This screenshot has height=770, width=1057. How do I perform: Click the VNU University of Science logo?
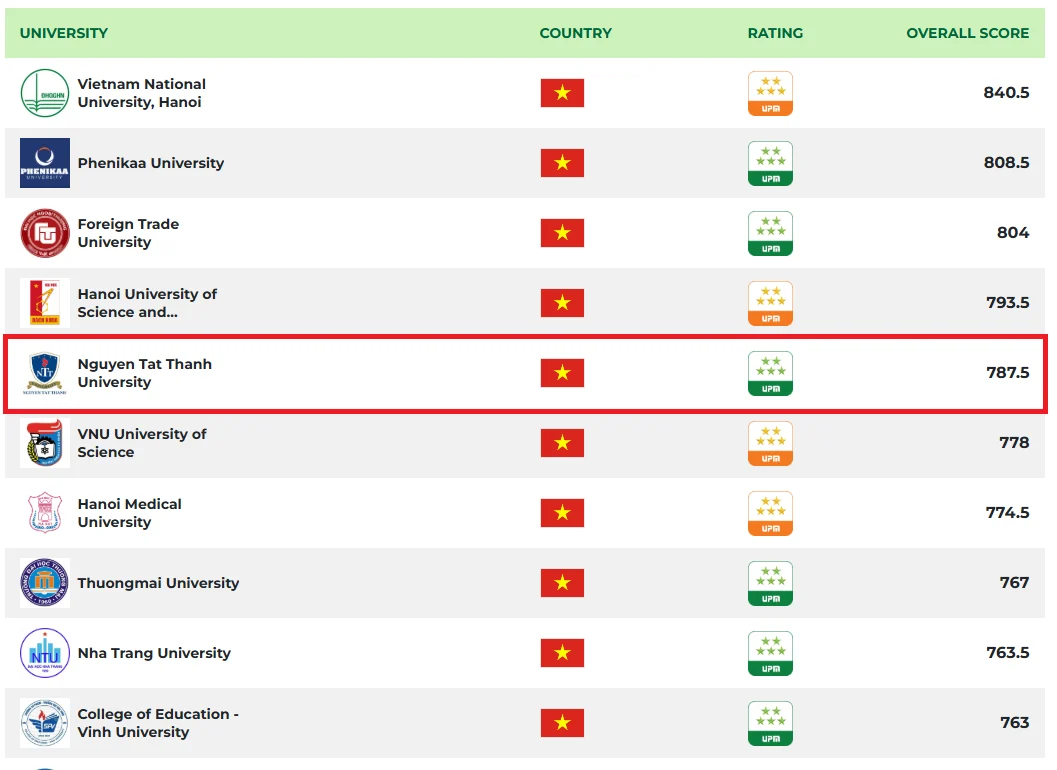pos(44,443)
